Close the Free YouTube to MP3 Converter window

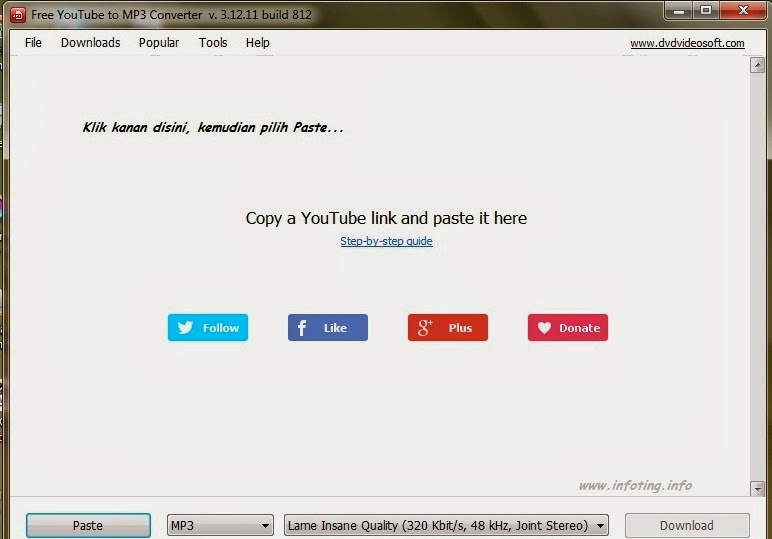point(743,10)
